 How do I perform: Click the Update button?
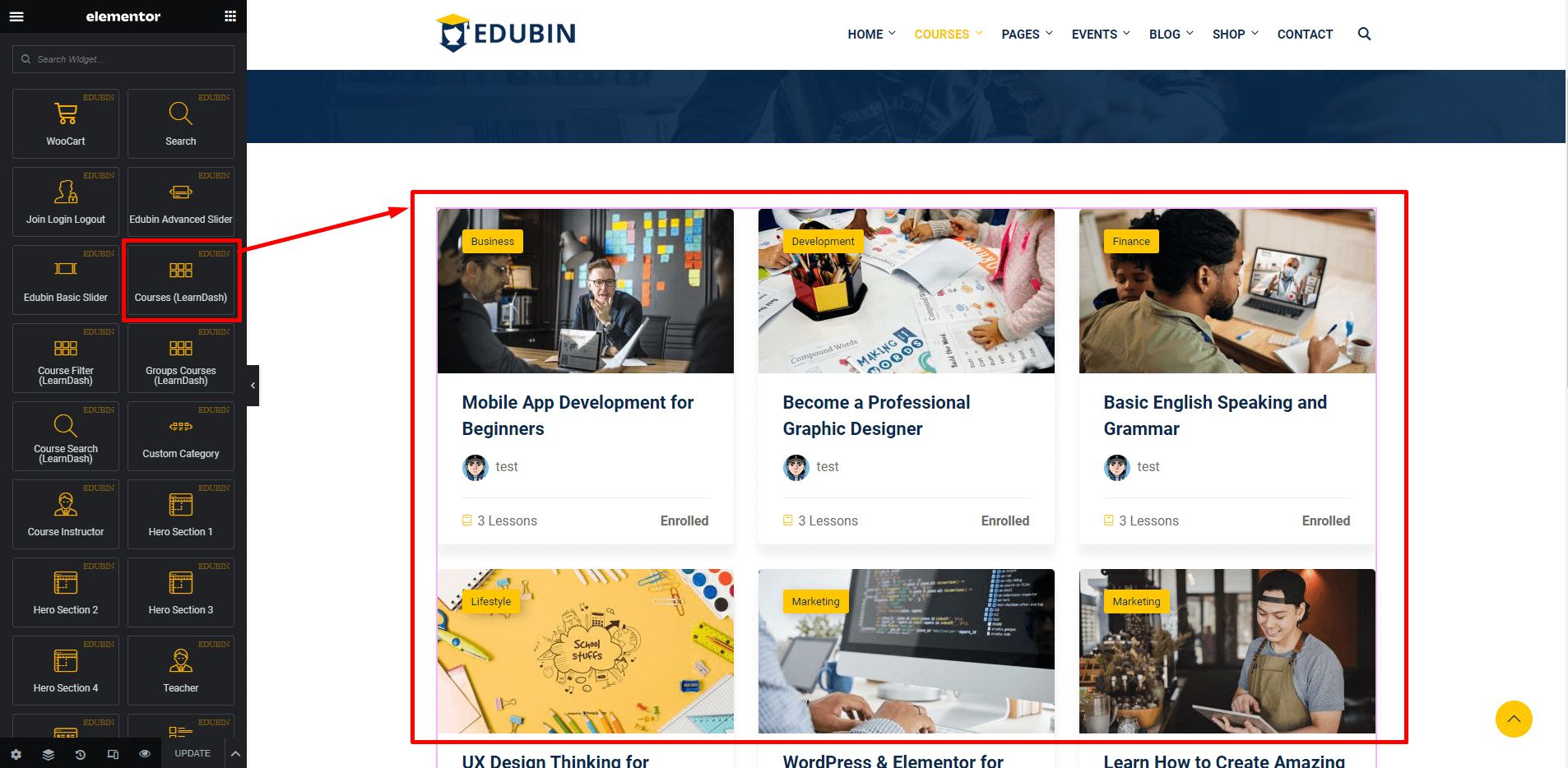[x=193, y=754]
